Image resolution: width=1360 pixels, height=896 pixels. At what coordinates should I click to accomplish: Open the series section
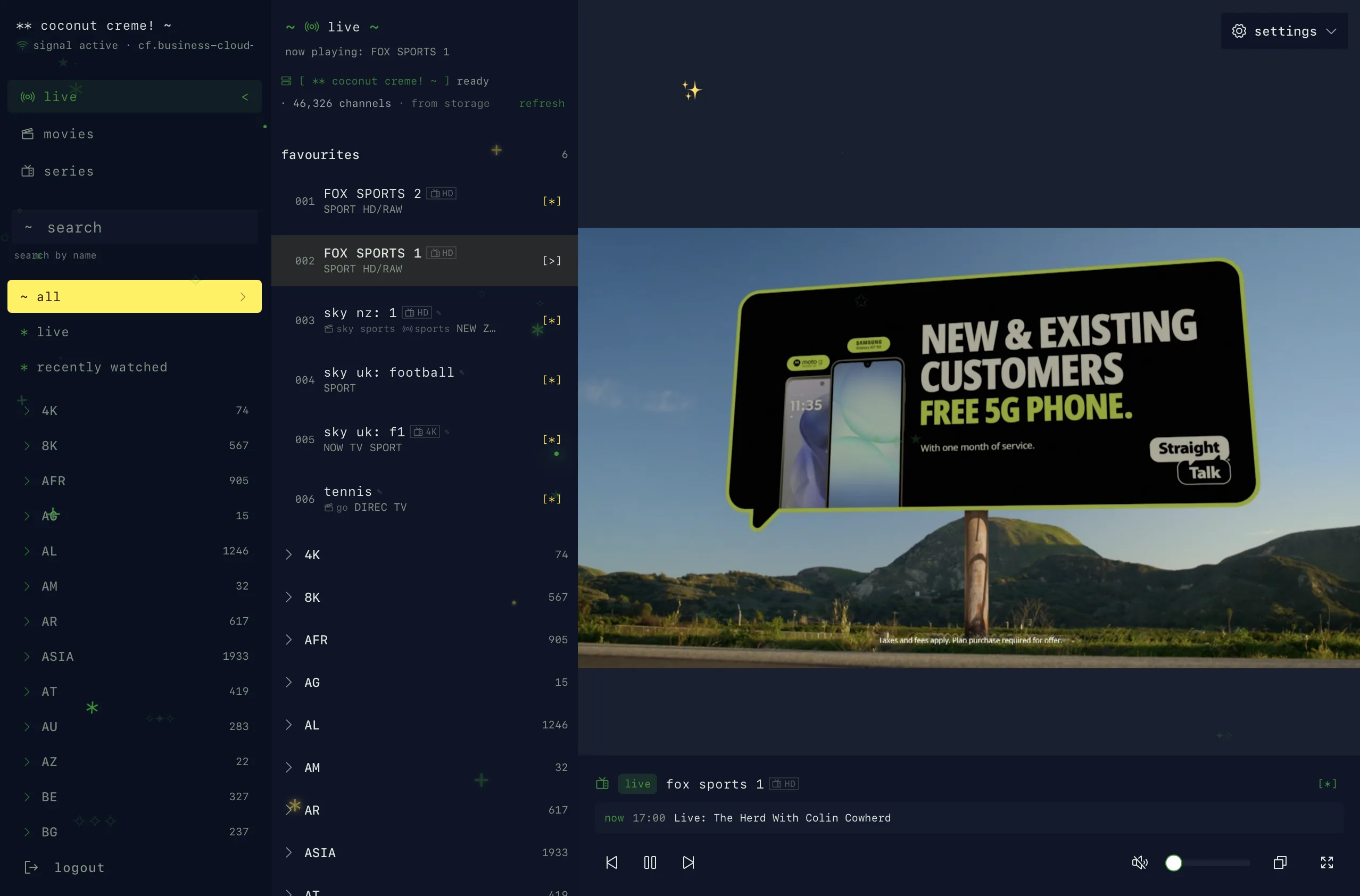point(134,171)
